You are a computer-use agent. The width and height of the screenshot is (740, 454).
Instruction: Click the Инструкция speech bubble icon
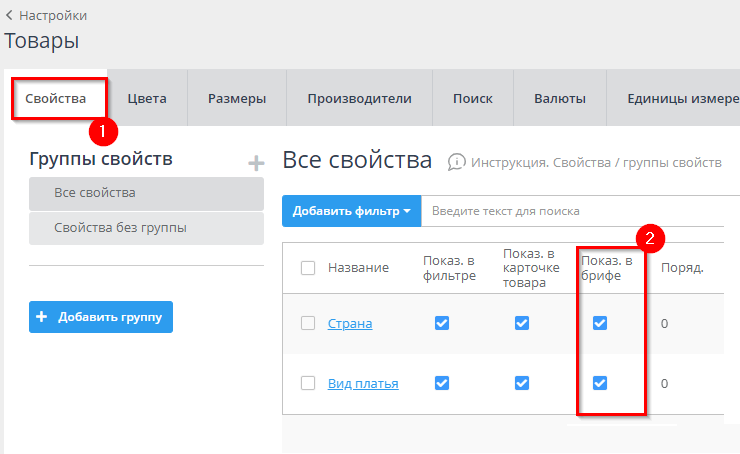point(457,162)
